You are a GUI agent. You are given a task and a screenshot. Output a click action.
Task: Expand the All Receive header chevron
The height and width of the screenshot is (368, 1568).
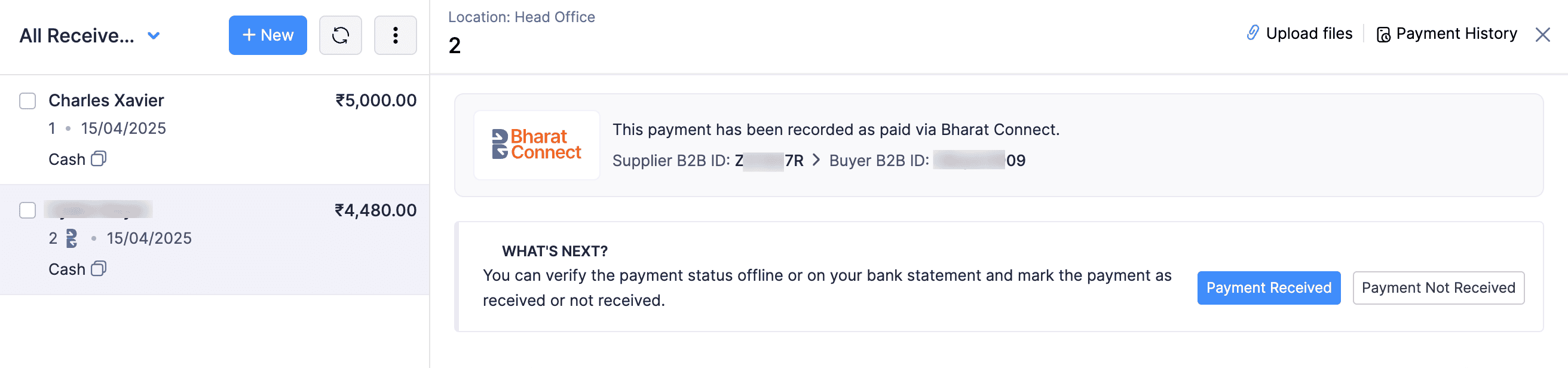point(154,35)
